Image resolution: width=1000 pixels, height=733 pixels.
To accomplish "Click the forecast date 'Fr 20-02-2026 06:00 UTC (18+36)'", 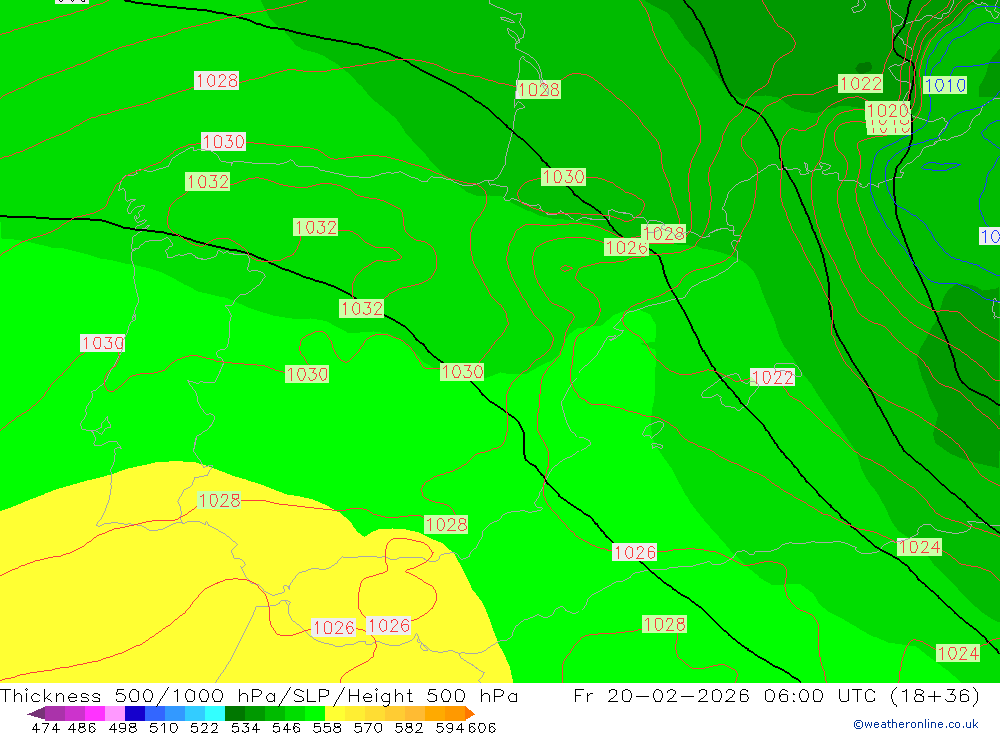I will (x=776, y=695).
